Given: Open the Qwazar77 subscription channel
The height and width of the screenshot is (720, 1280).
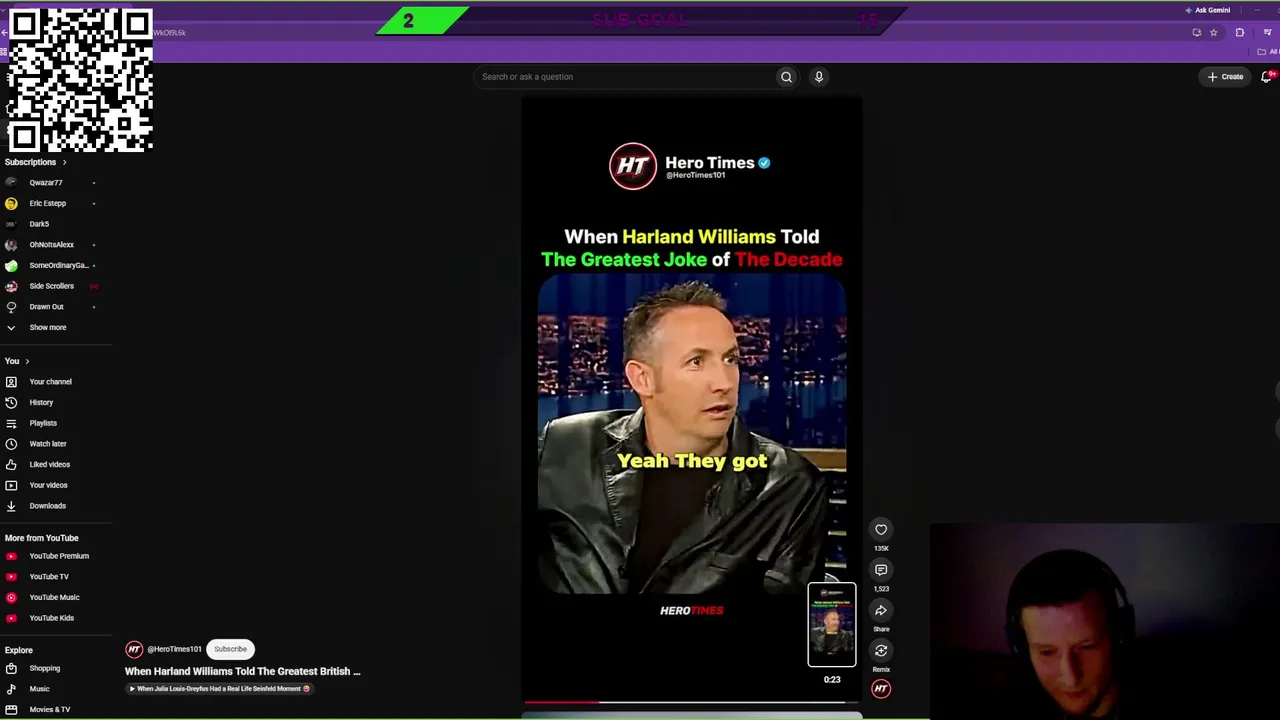Looking at the screenshot, I should tap(48, 183).
